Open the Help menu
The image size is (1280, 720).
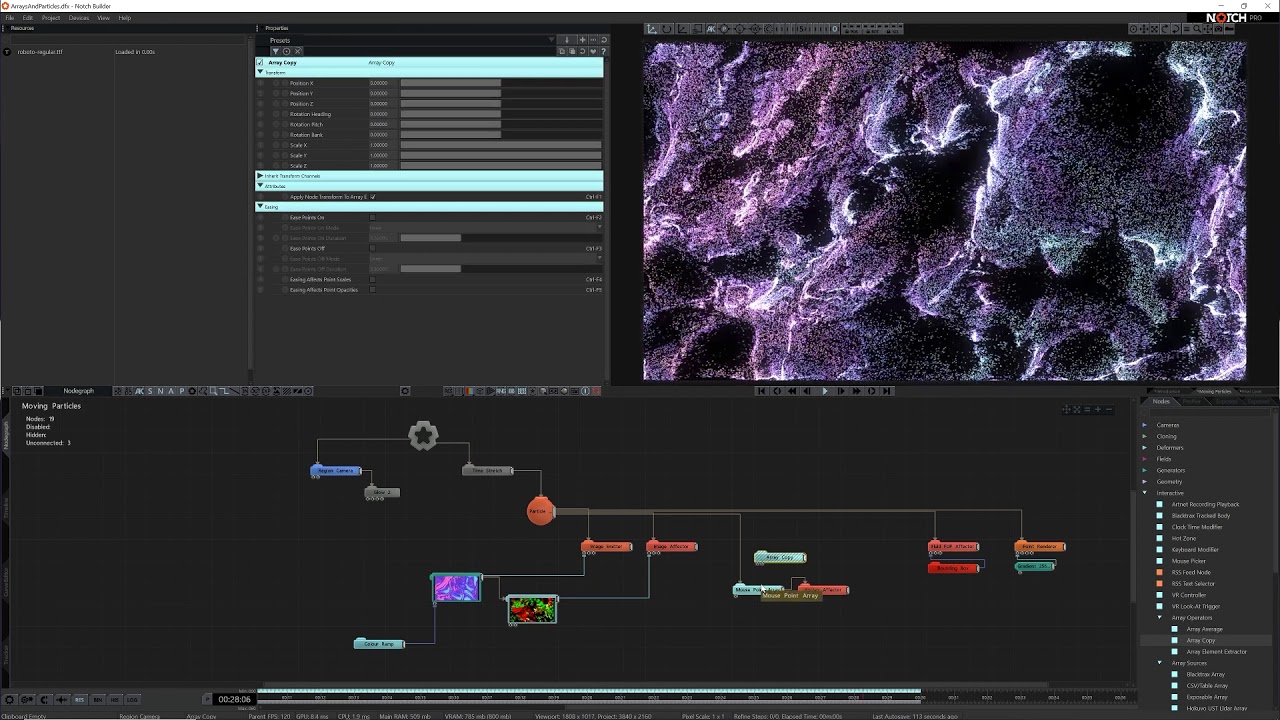125,18
